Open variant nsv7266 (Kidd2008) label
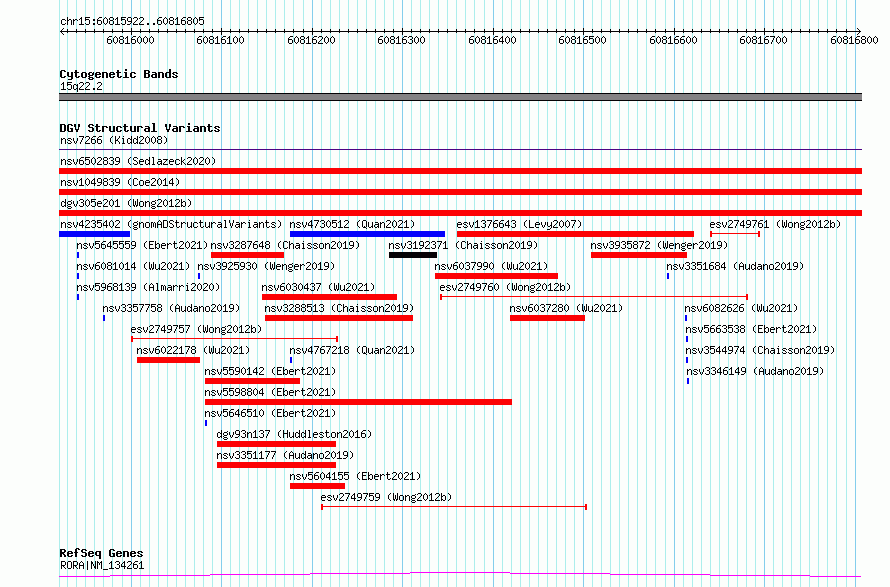The width and height of the screenshot is (890, 587). point(114,140)
